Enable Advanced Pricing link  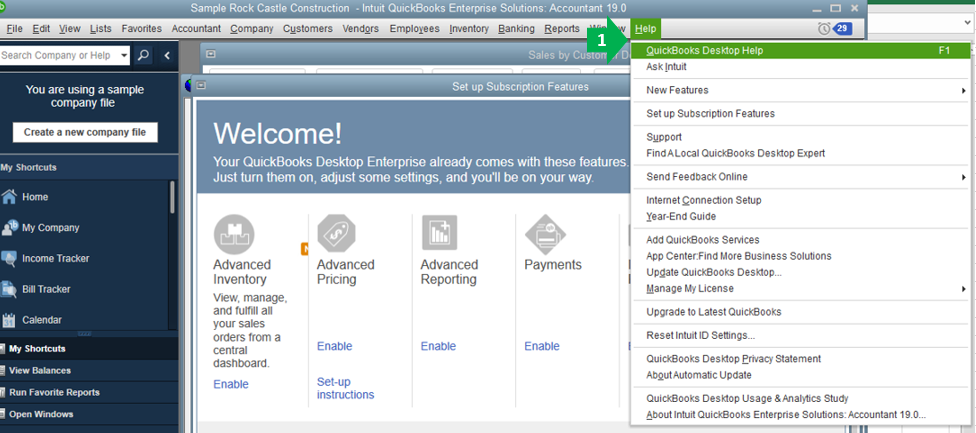pos(335,346)
